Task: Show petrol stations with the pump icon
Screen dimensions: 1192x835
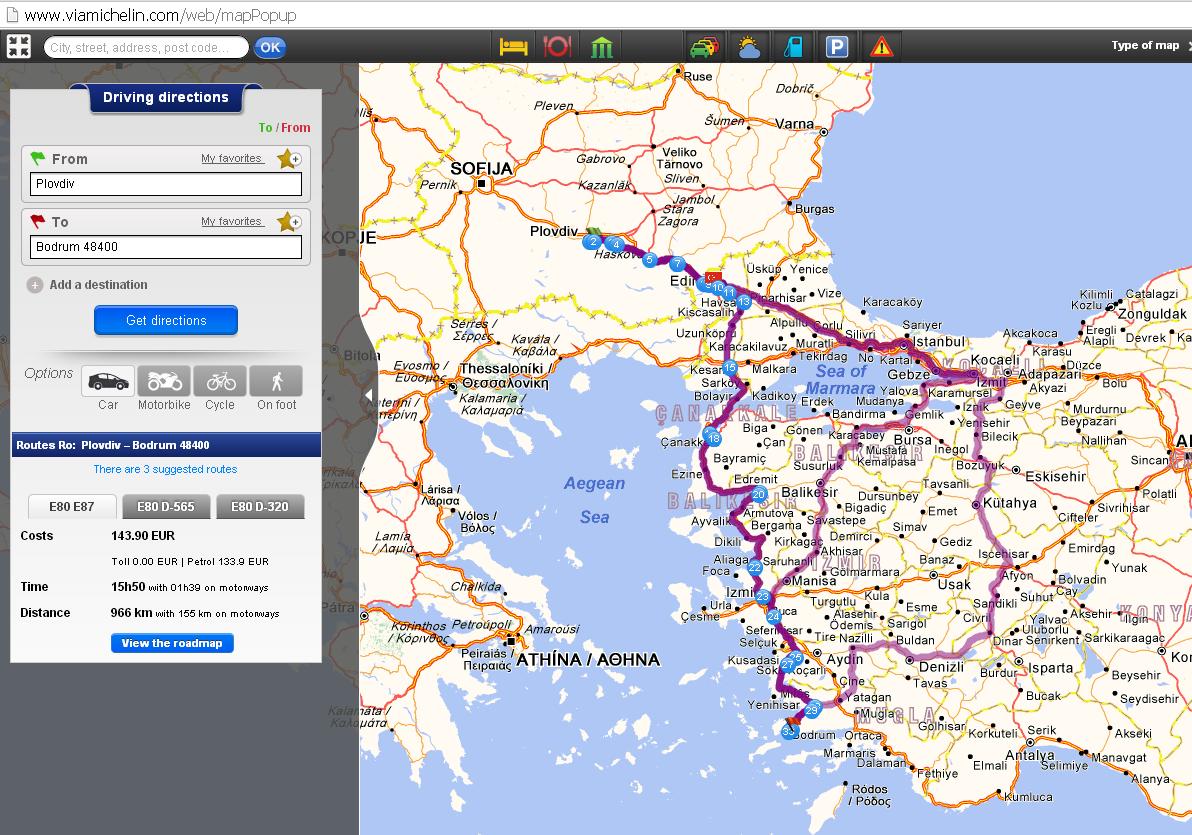Action: click(x=793, y=46)
